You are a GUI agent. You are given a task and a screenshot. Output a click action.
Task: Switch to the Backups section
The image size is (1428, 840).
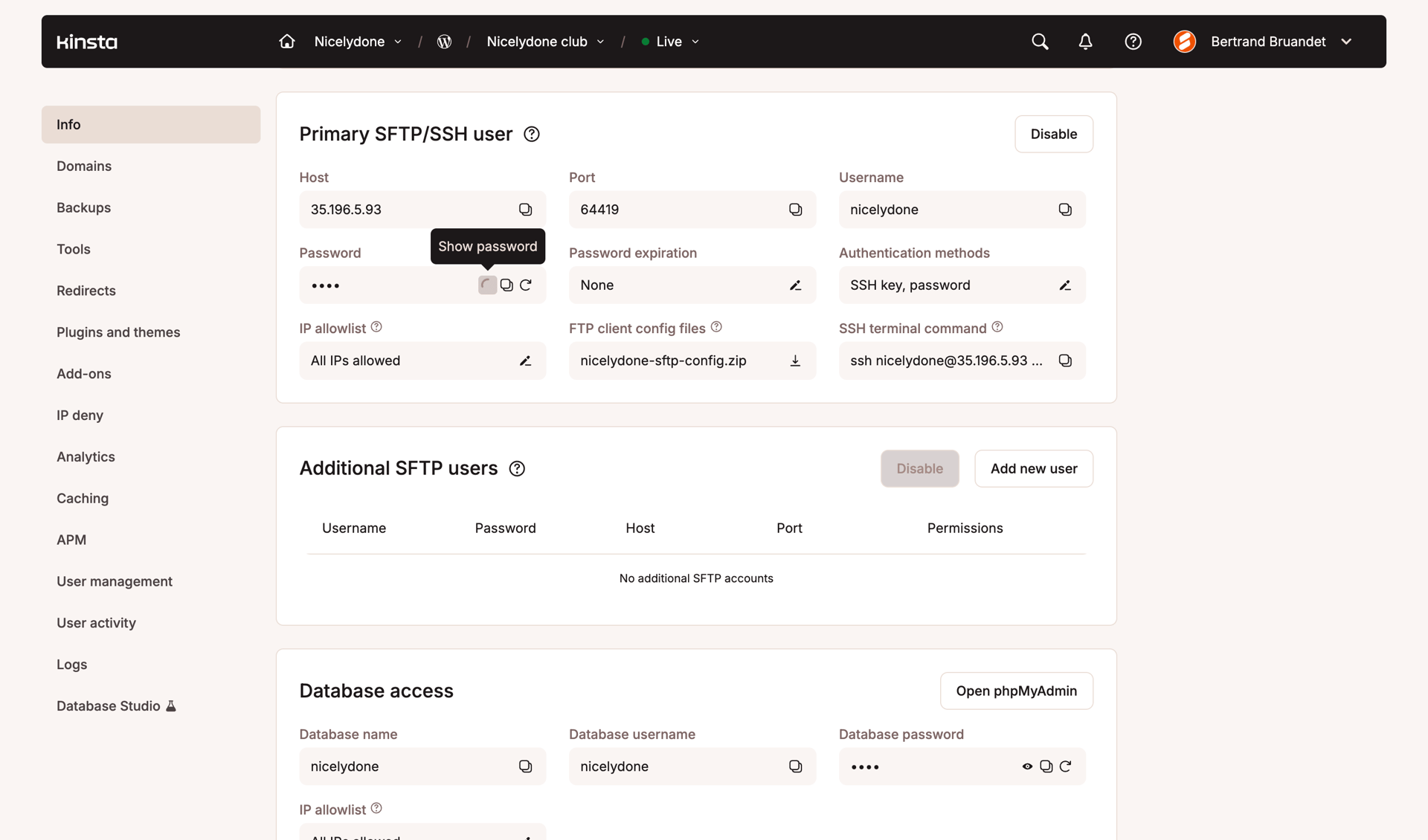(83, 207)
